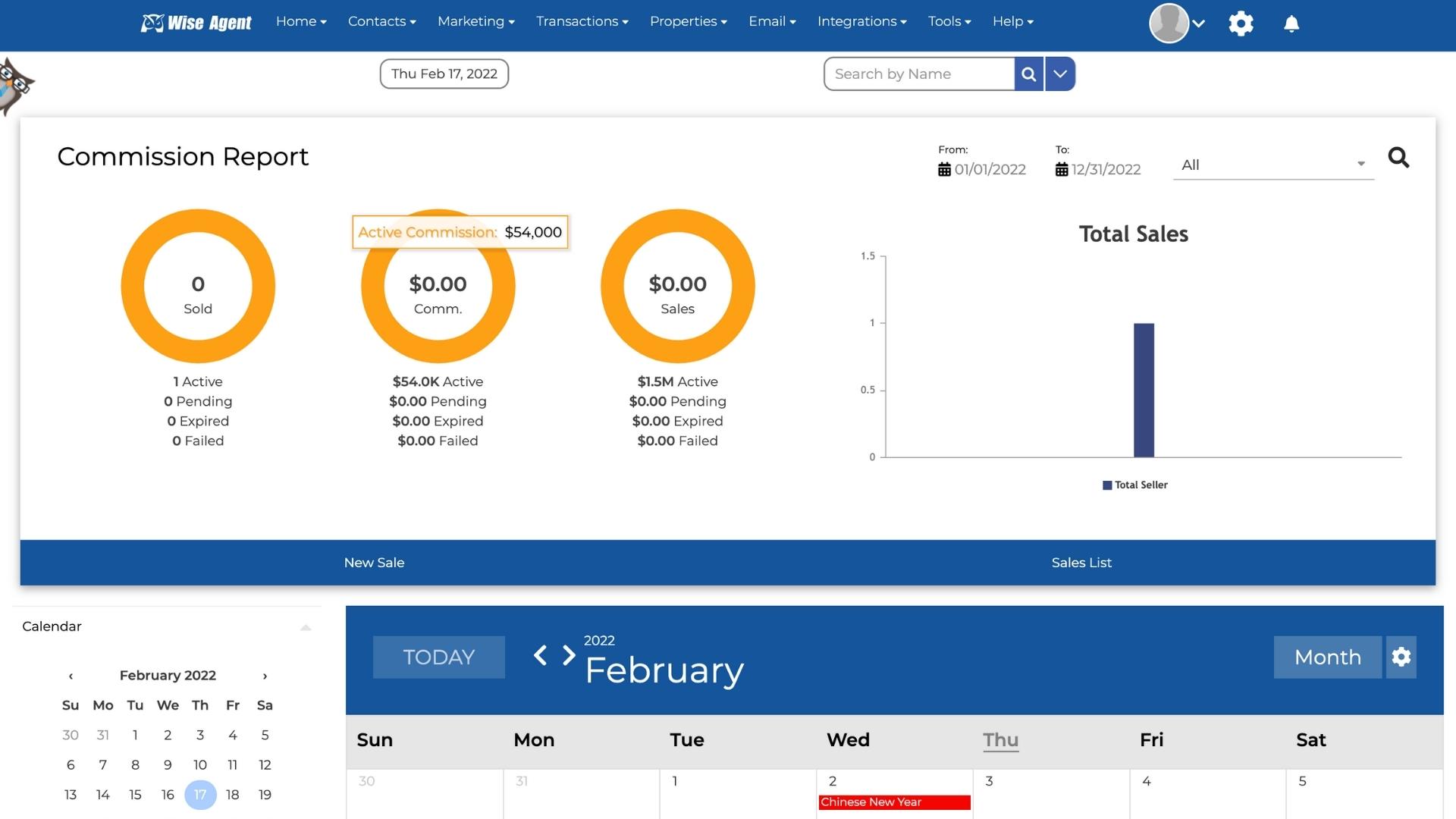This screenshot has width=1456, height=819.
Task: Click the Today button on calendar
Action: (x=439, y=656)
